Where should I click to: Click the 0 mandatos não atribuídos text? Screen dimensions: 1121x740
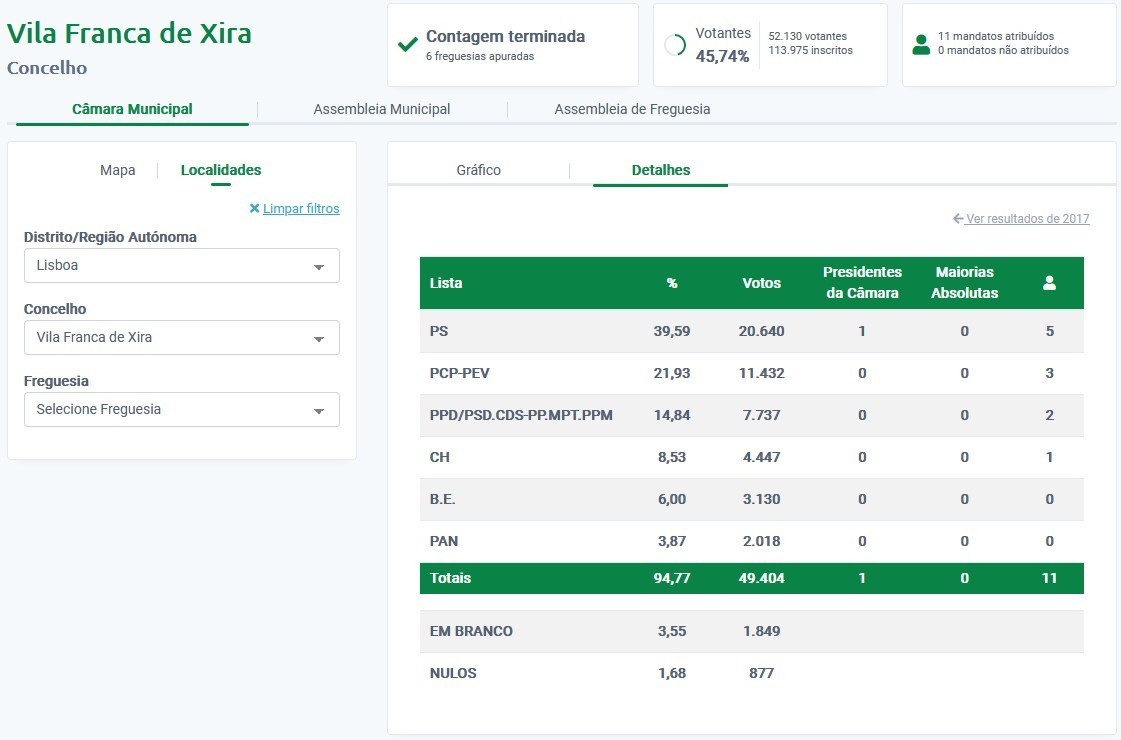click(x=1003, y=50)
